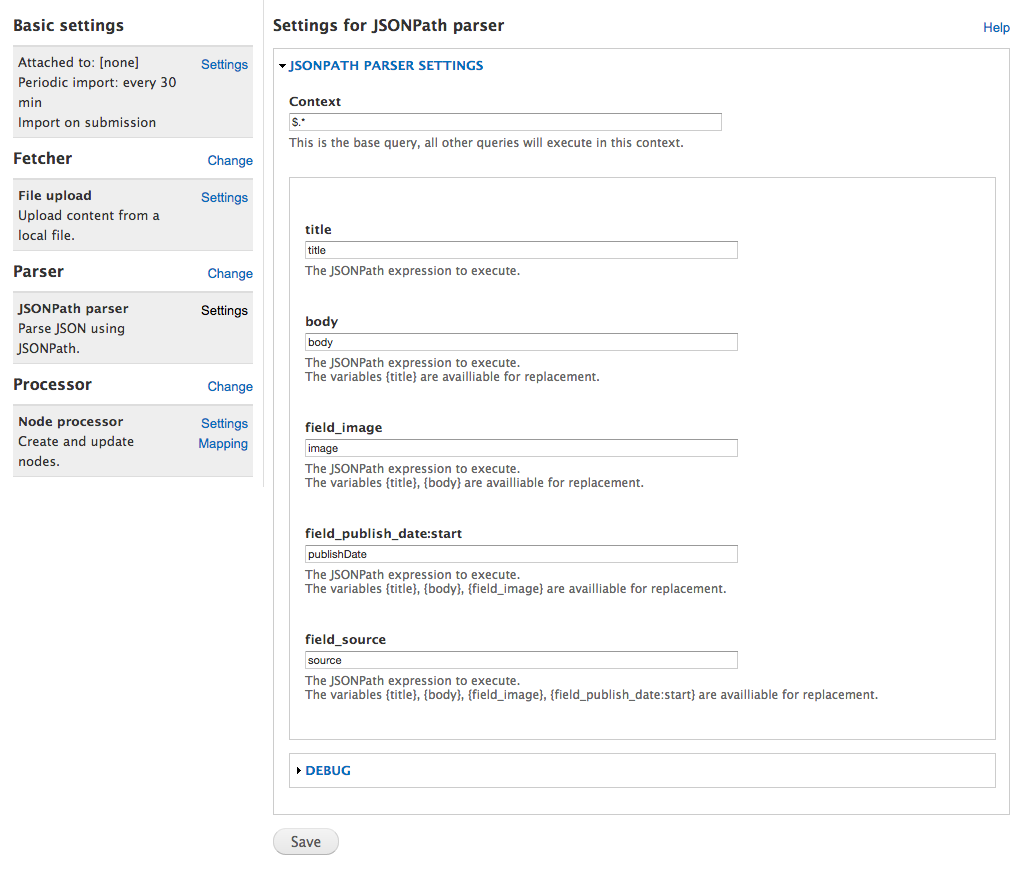Click the 'Node processor' label
Image resolution: width=1026 pixels, height=870 pixels.
tap(71, 422)
